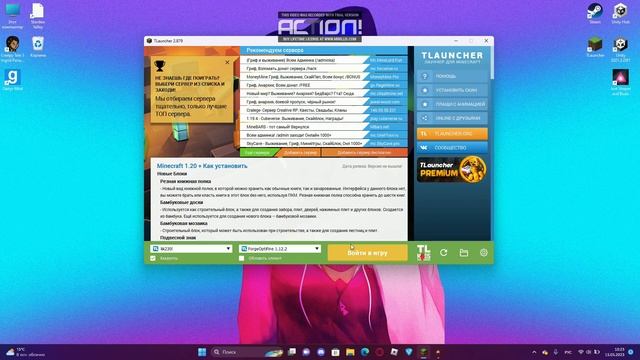Click the yellow Войти в игру button
This screenshot has width=640, height=360.
pos(367,253)
